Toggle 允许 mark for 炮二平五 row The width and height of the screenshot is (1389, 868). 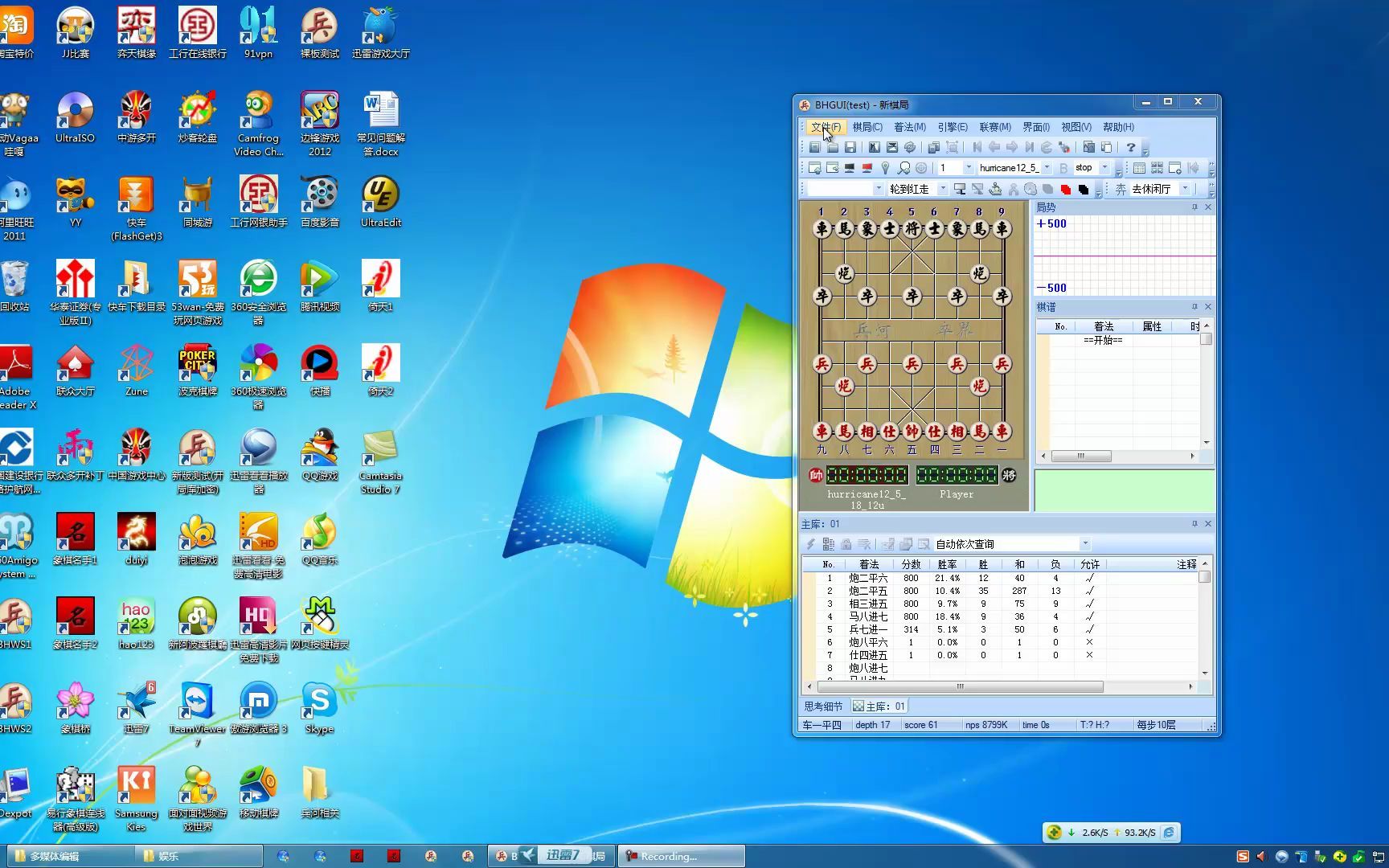point(1090,591)
